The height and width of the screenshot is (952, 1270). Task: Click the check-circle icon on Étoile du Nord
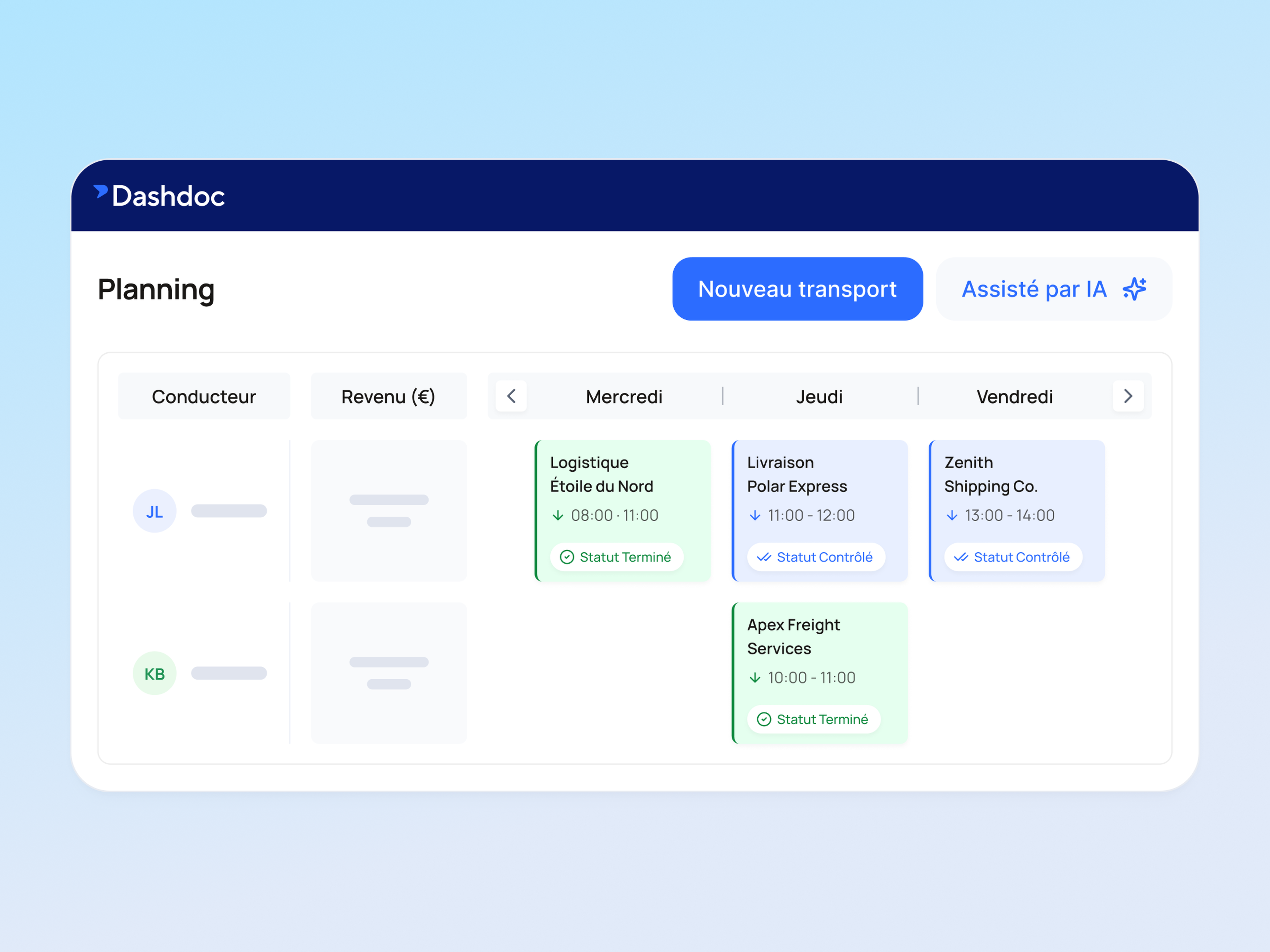pyautogui.click(x=567, y=557)
